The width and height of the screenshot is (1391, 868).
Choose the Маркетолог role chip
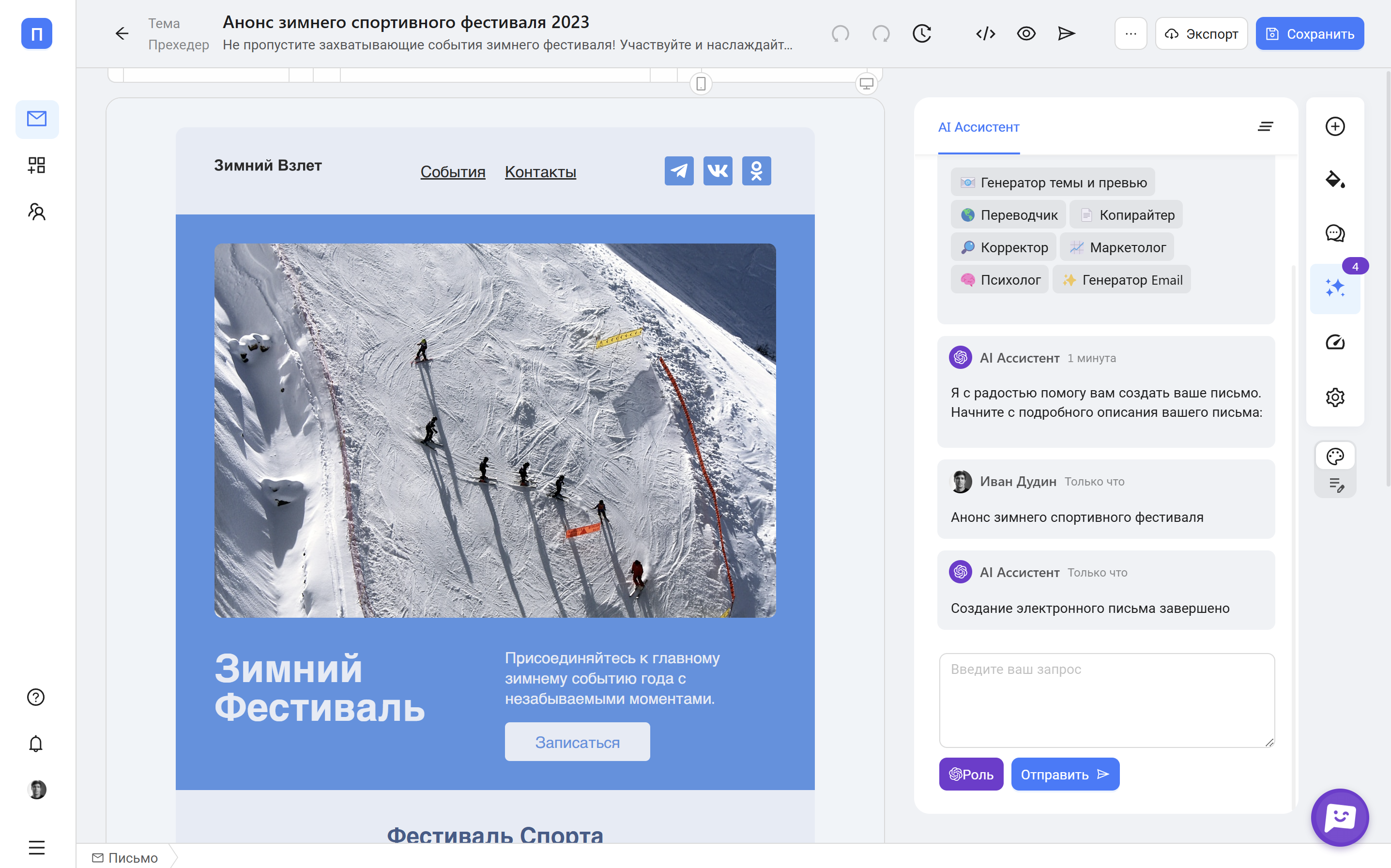[1117, 247]
